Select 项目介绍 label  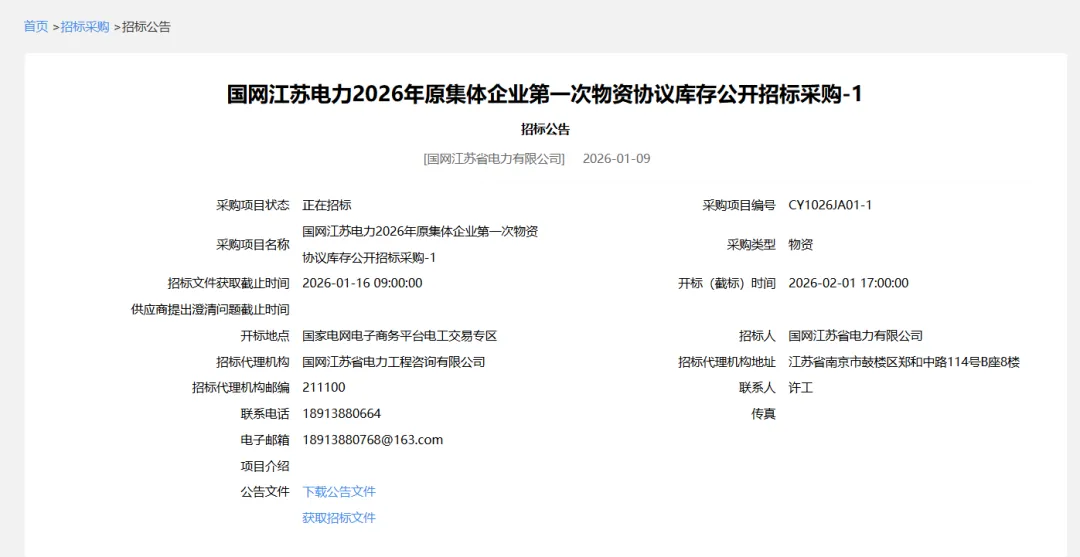[265, 466]
